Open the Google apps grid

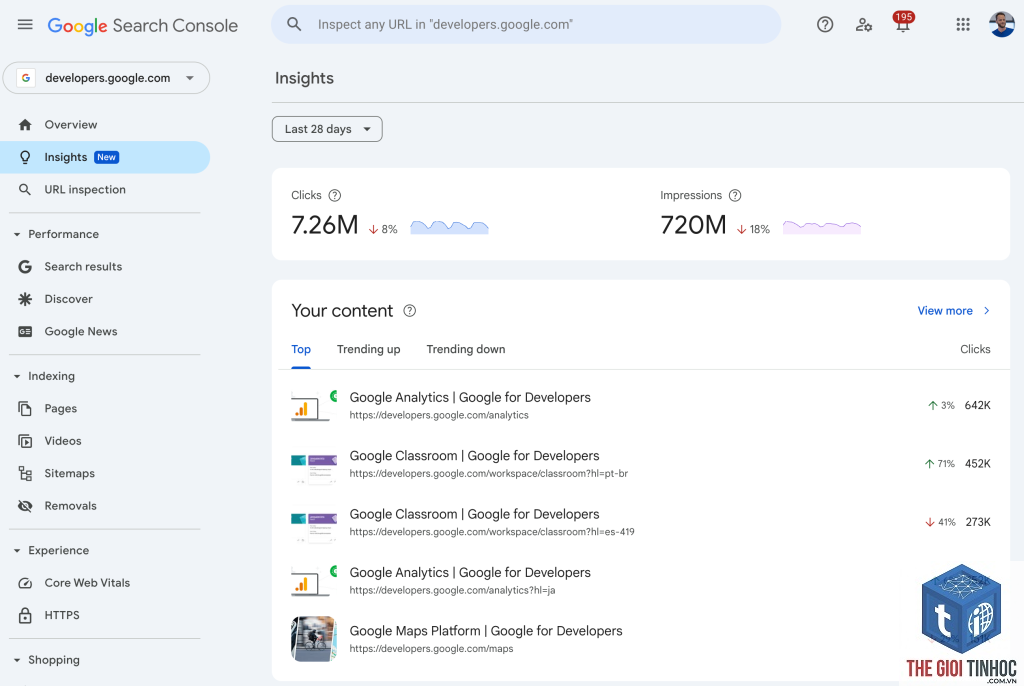tap(963, 25)
